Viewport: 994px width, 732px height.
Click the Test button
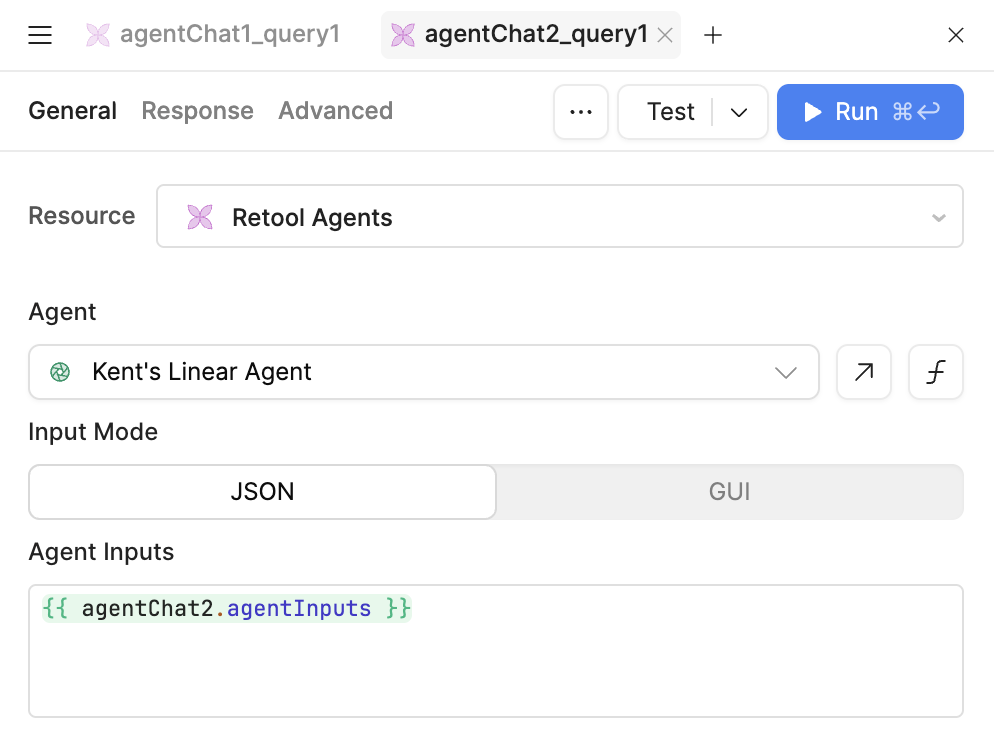670,112
